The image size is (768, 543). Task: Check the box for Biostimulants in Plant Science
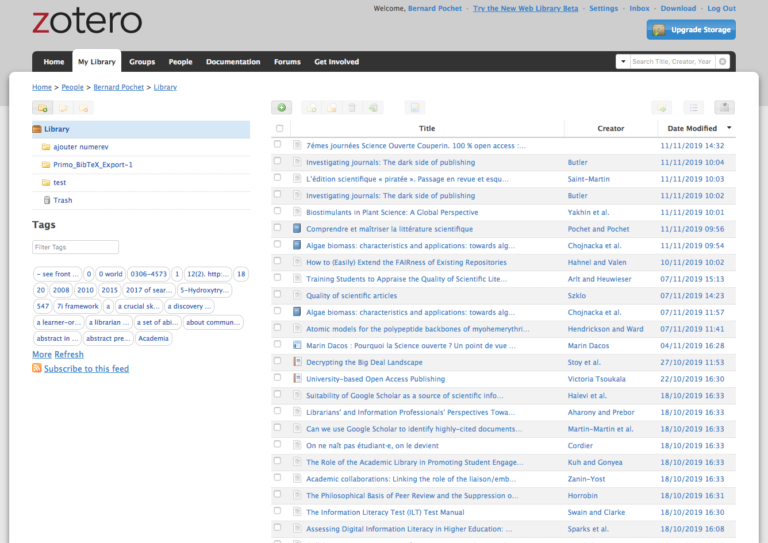coord(278,211)
